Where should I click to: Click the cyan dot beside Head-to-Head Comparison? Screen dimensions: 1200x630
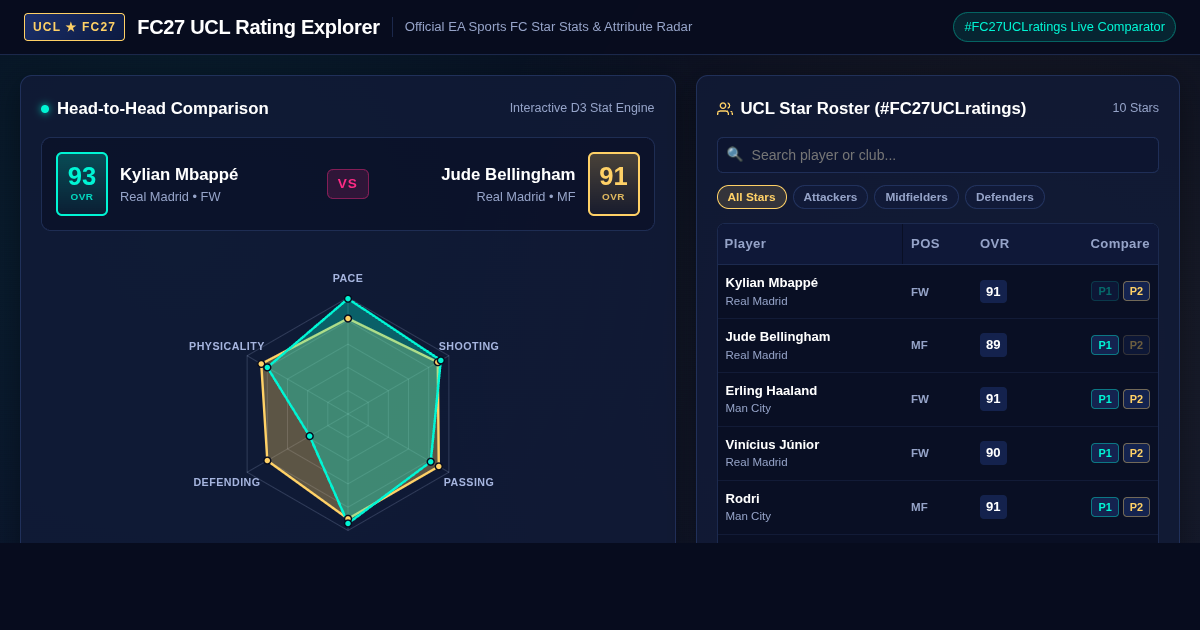[45, 109]
